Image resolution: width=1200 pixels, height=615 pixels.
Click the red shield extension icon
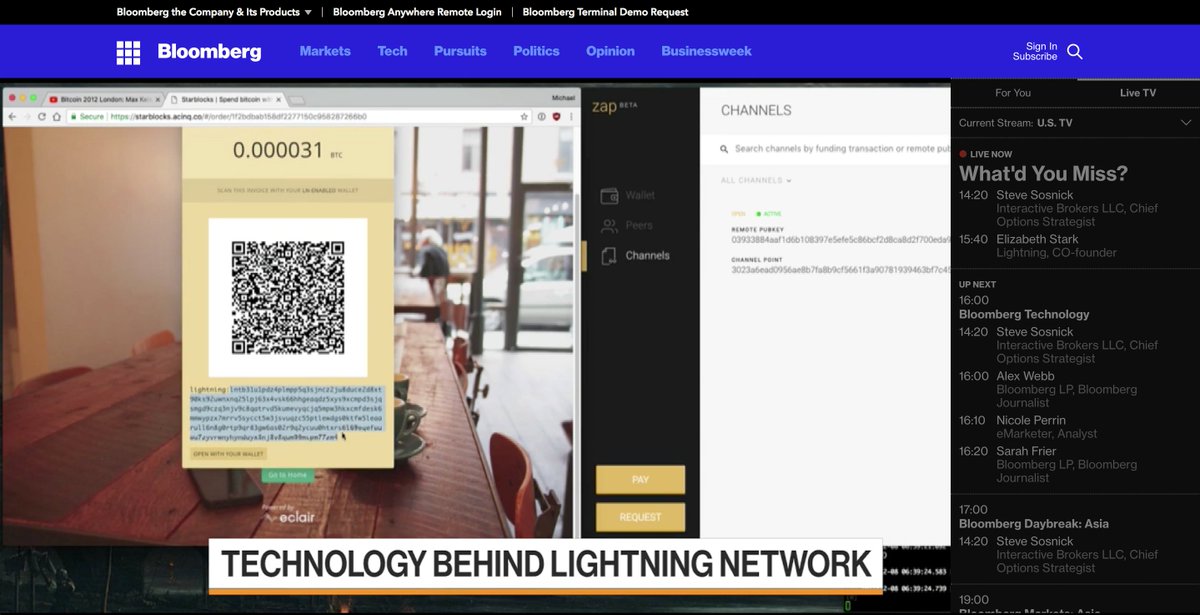coord(556,116)
